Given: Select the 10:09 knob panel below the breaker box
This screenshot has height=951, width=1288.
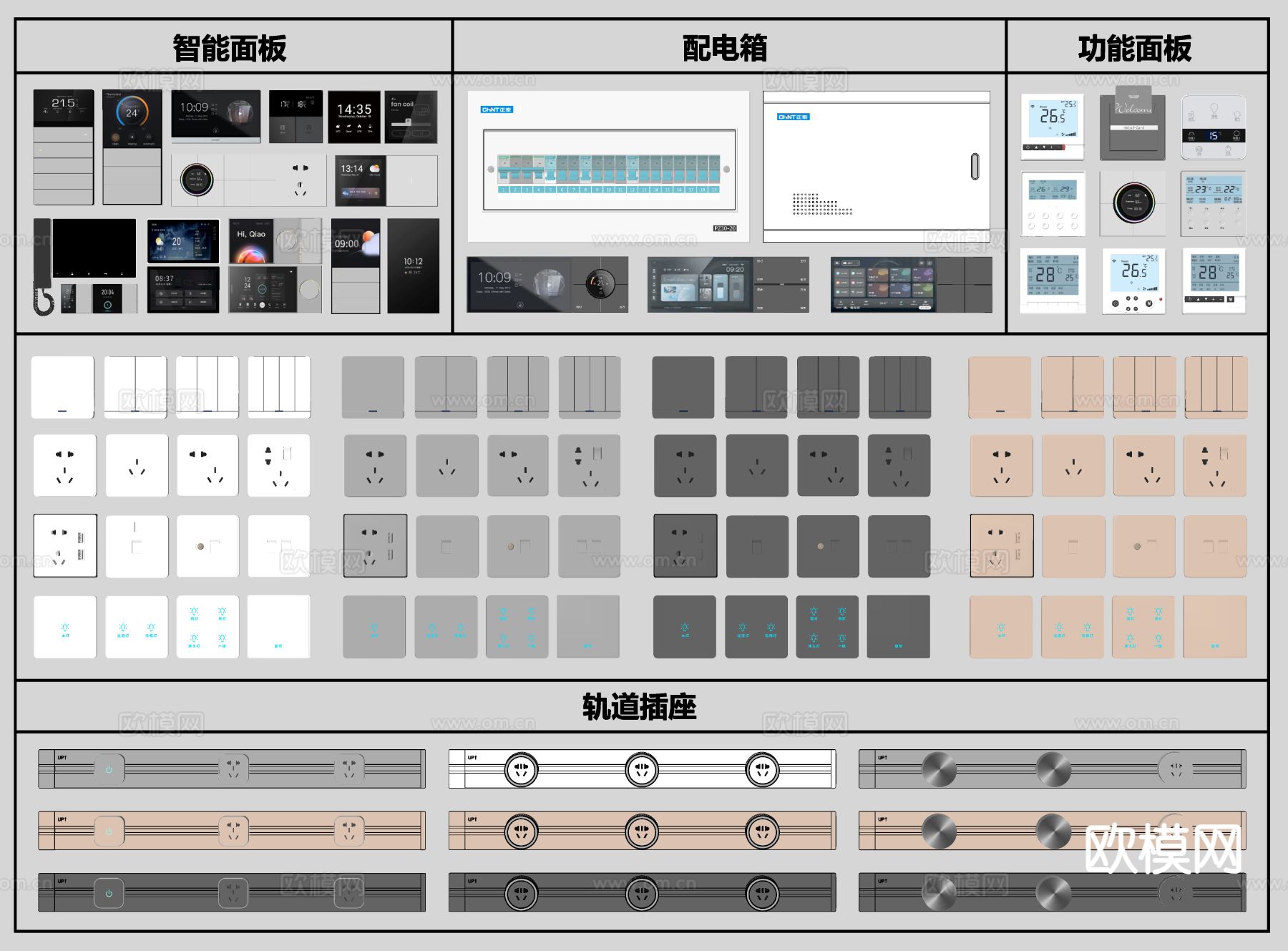Looking at the screenshot, I should [547, 285].
